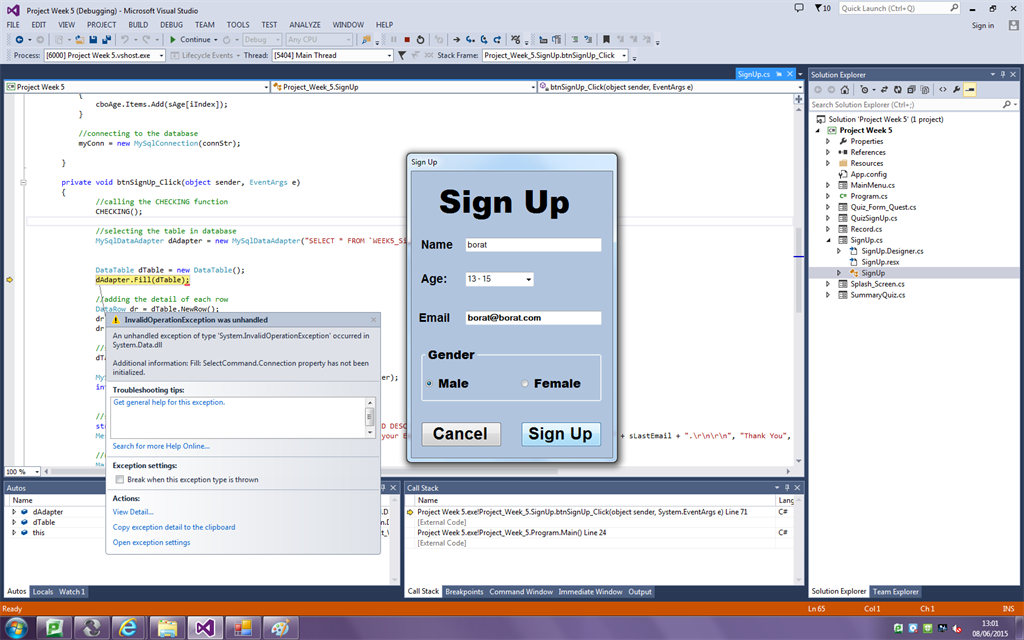The width and height of the screenshot is (1024, 640).
Task: Click the thread filter funnel icon
Action: pos(402,56)
